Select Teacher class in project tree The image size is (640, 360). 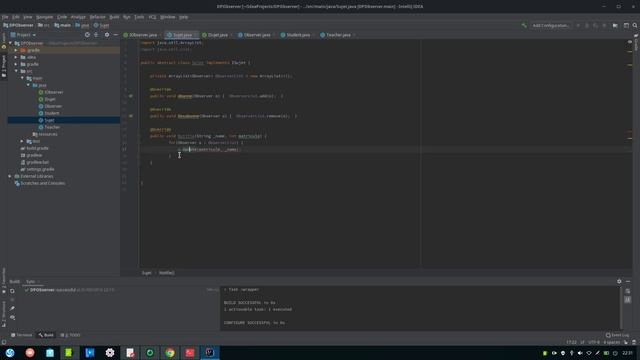[x=49, y=127]
